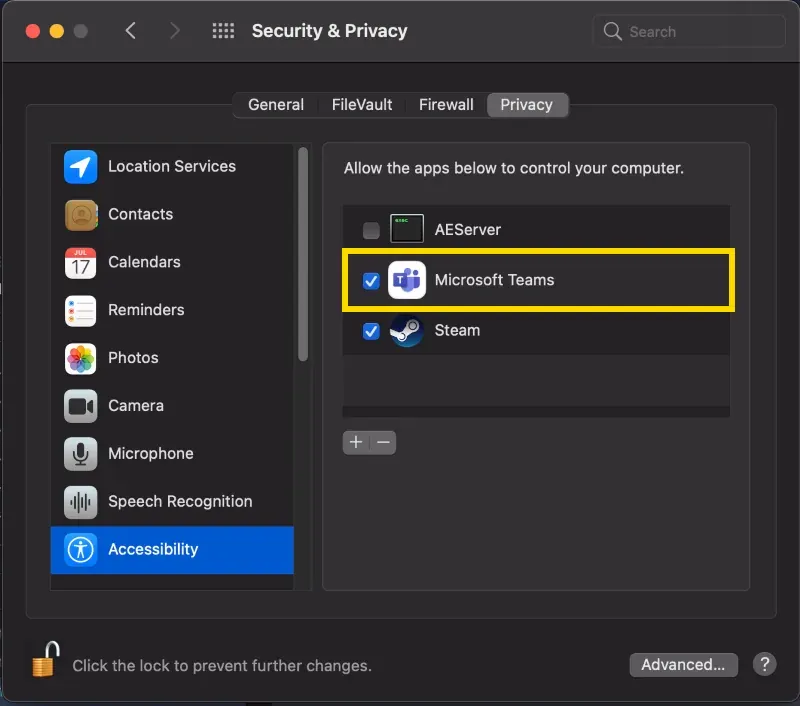800x706 pixels.
Task: Click the Camera icon in the sidebar
Action: [81, 406]
